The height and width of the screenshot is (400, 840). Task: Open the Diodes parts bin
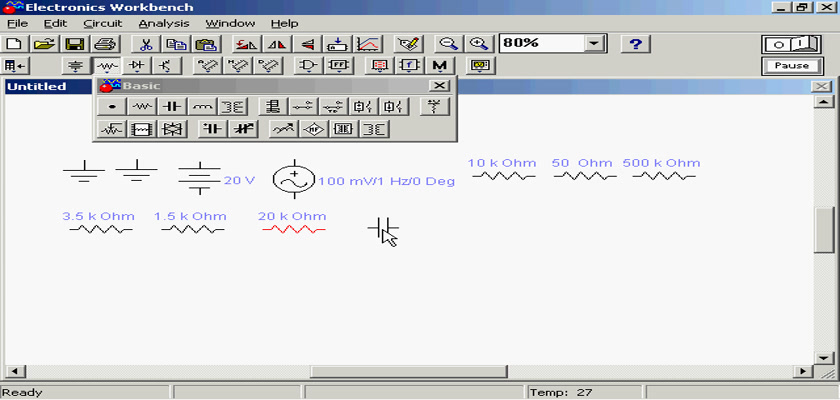[136, 66]
